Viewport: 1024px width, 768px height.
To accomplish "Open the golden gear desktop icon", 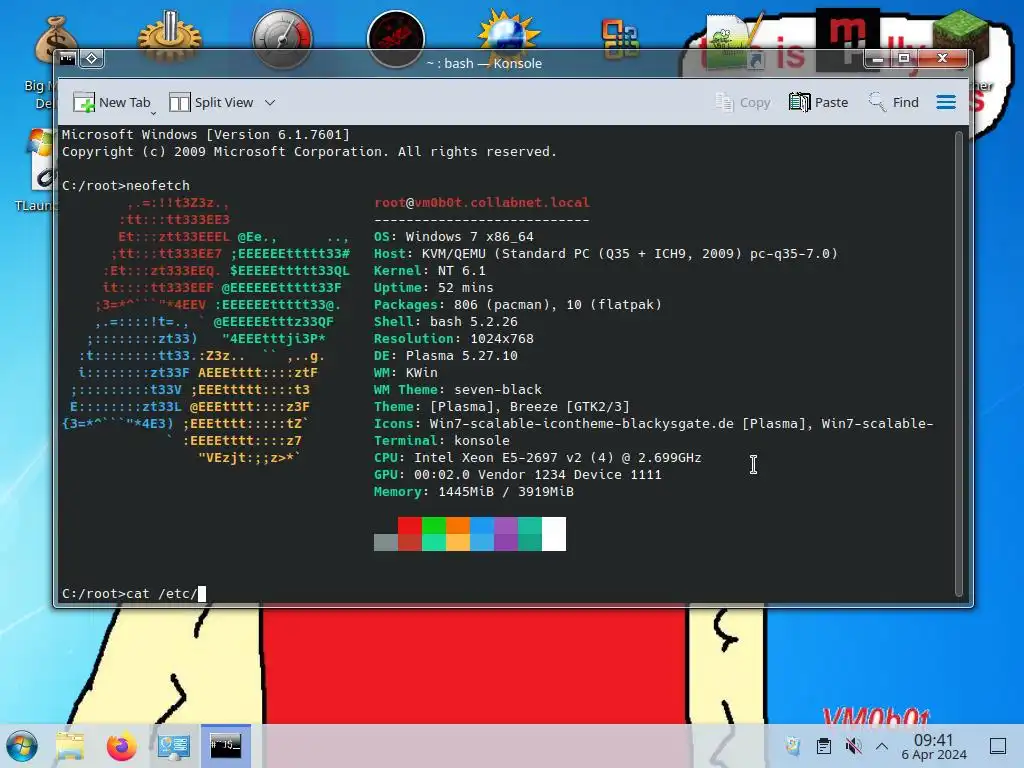I will [169, 38].
